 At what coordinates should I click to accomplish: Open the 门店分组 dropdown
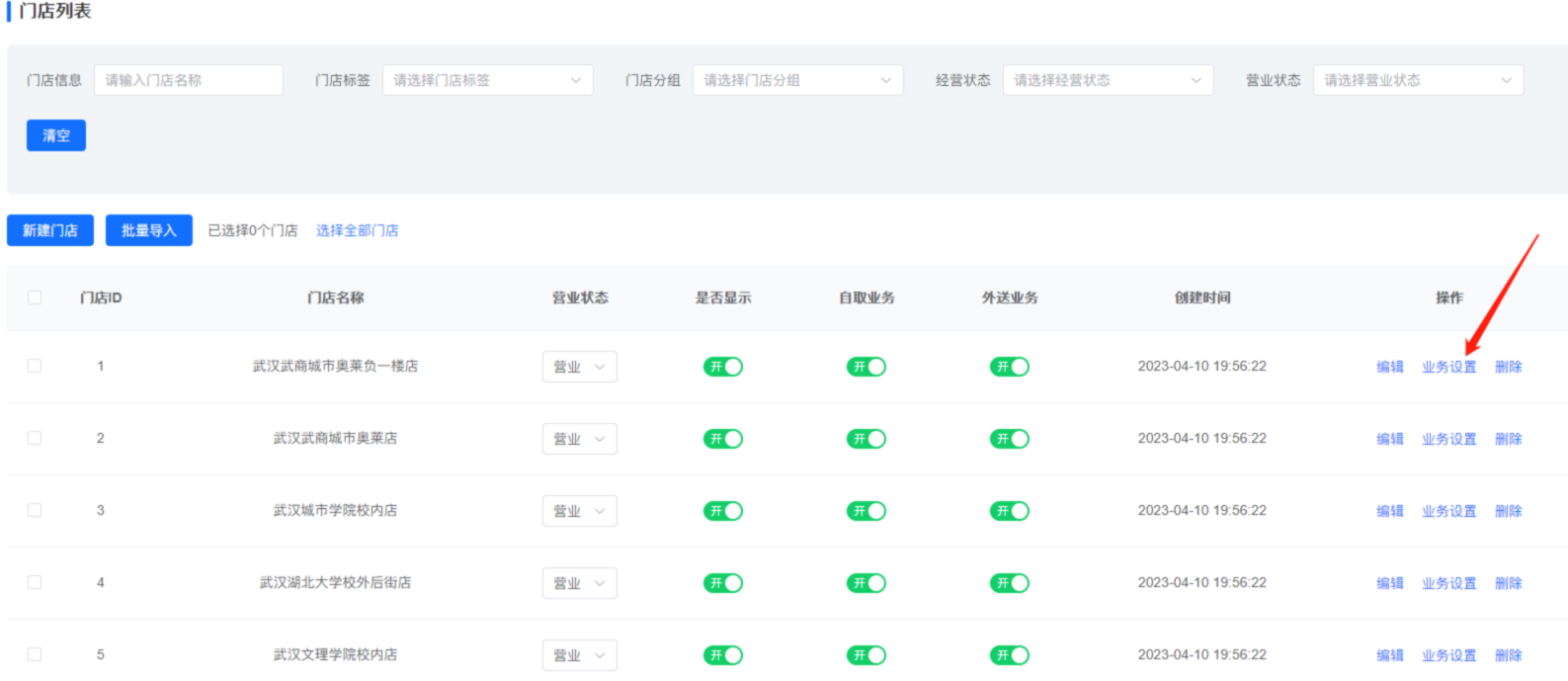[798, 80]
